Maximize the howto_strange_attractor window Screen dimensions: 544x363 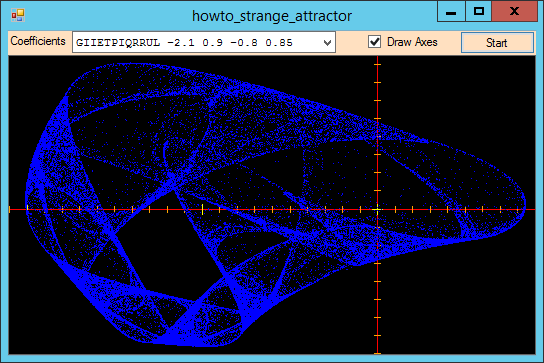coord(478,11)
